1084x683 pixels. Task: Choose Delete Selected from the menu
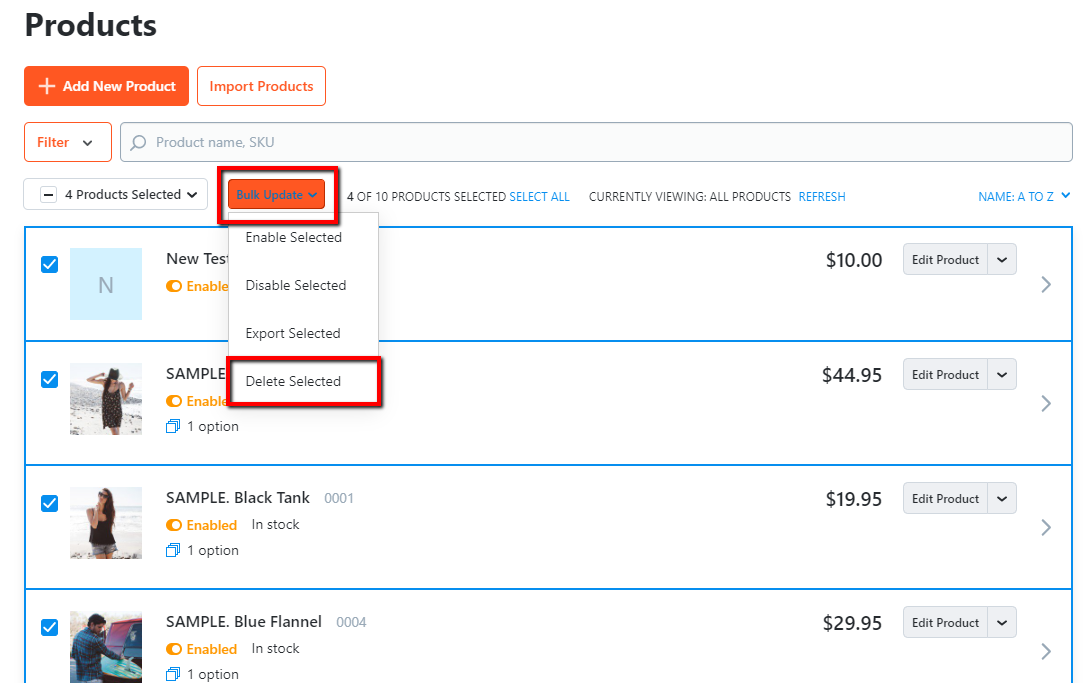pyautogui.click(x=293, y=381)
